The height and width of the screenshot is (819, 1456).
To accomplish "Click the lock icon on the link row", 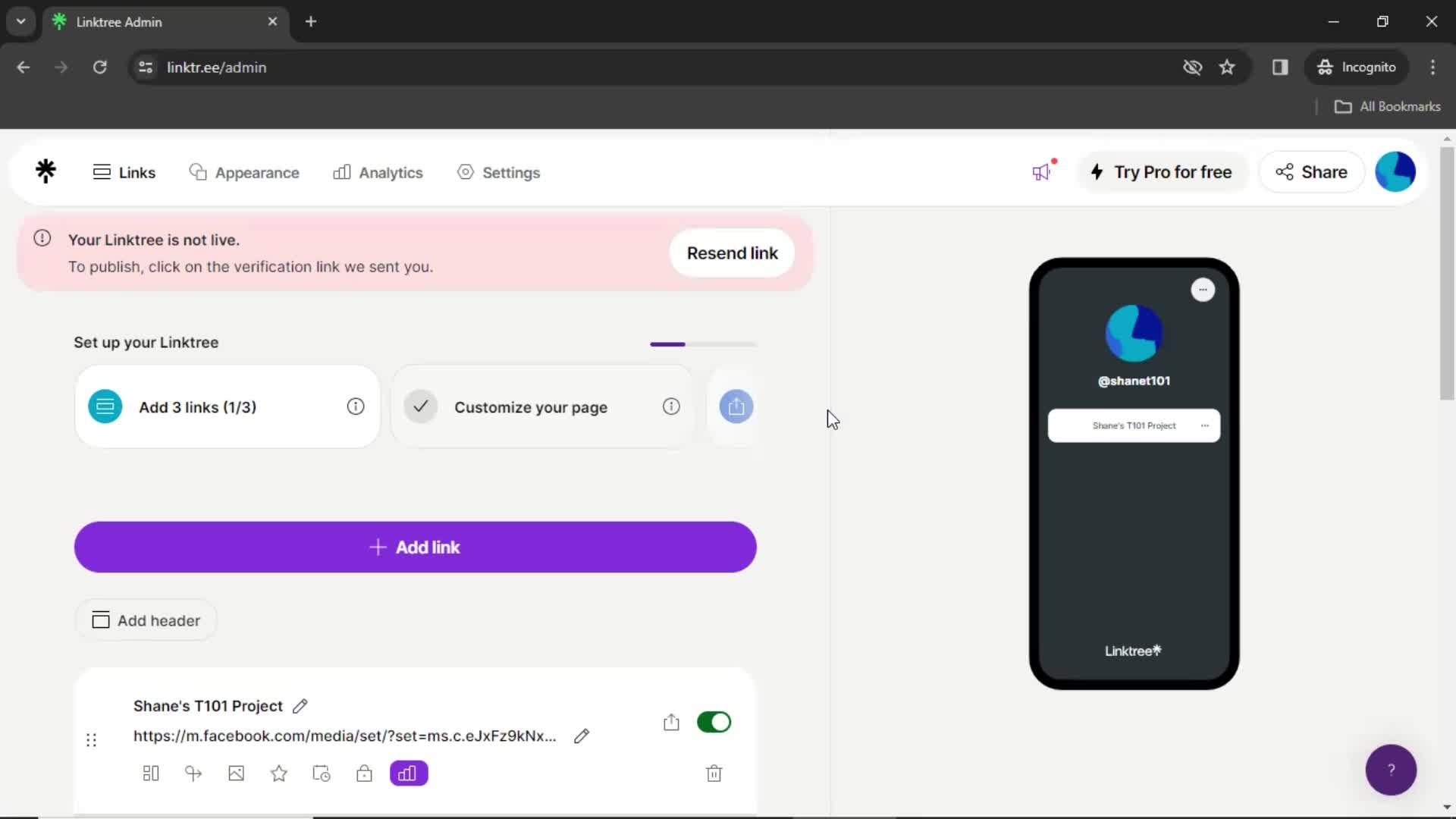I will [365, 773].
